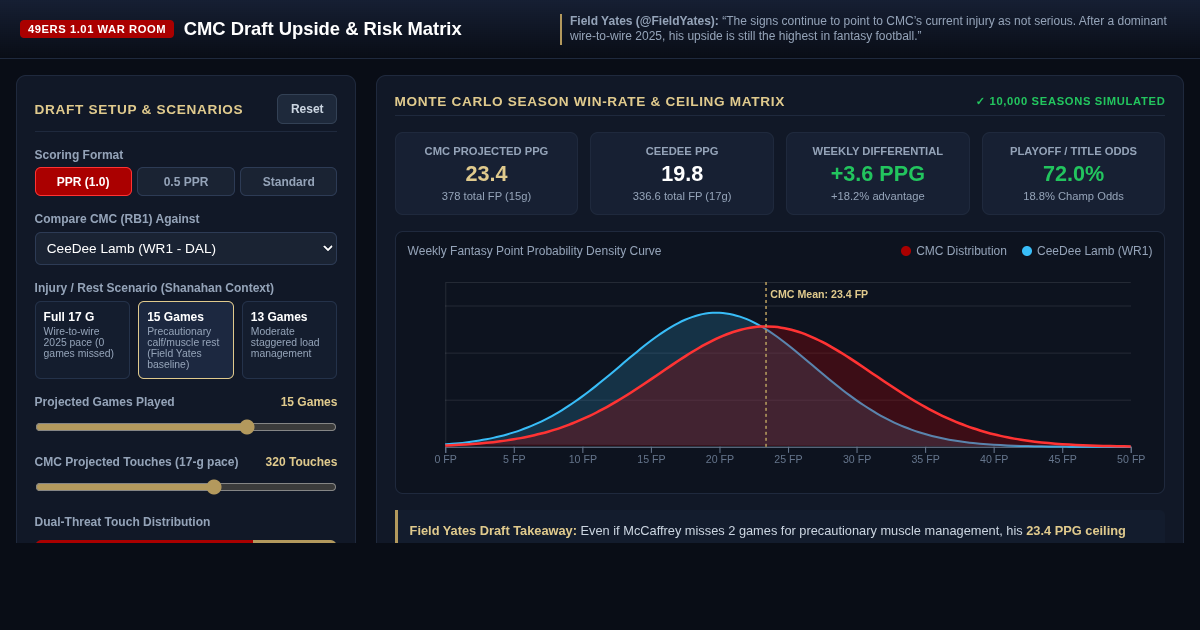This screenshot has height=630, width=1200.
Task: Open the CMC Projected PPG card
Action: tap(486, 173)
